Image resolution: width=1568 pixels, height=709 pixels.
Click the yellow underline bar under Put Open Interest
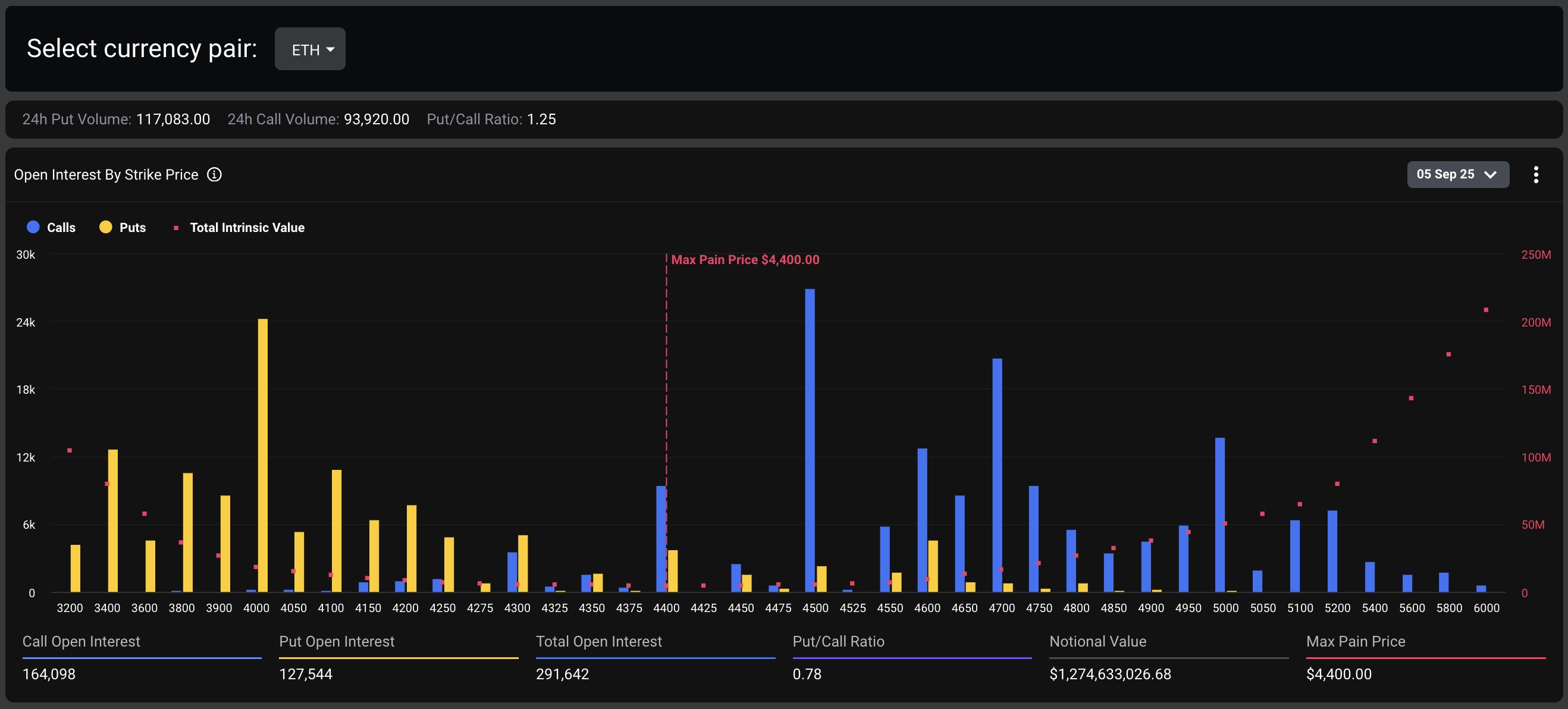pos(398,658)
